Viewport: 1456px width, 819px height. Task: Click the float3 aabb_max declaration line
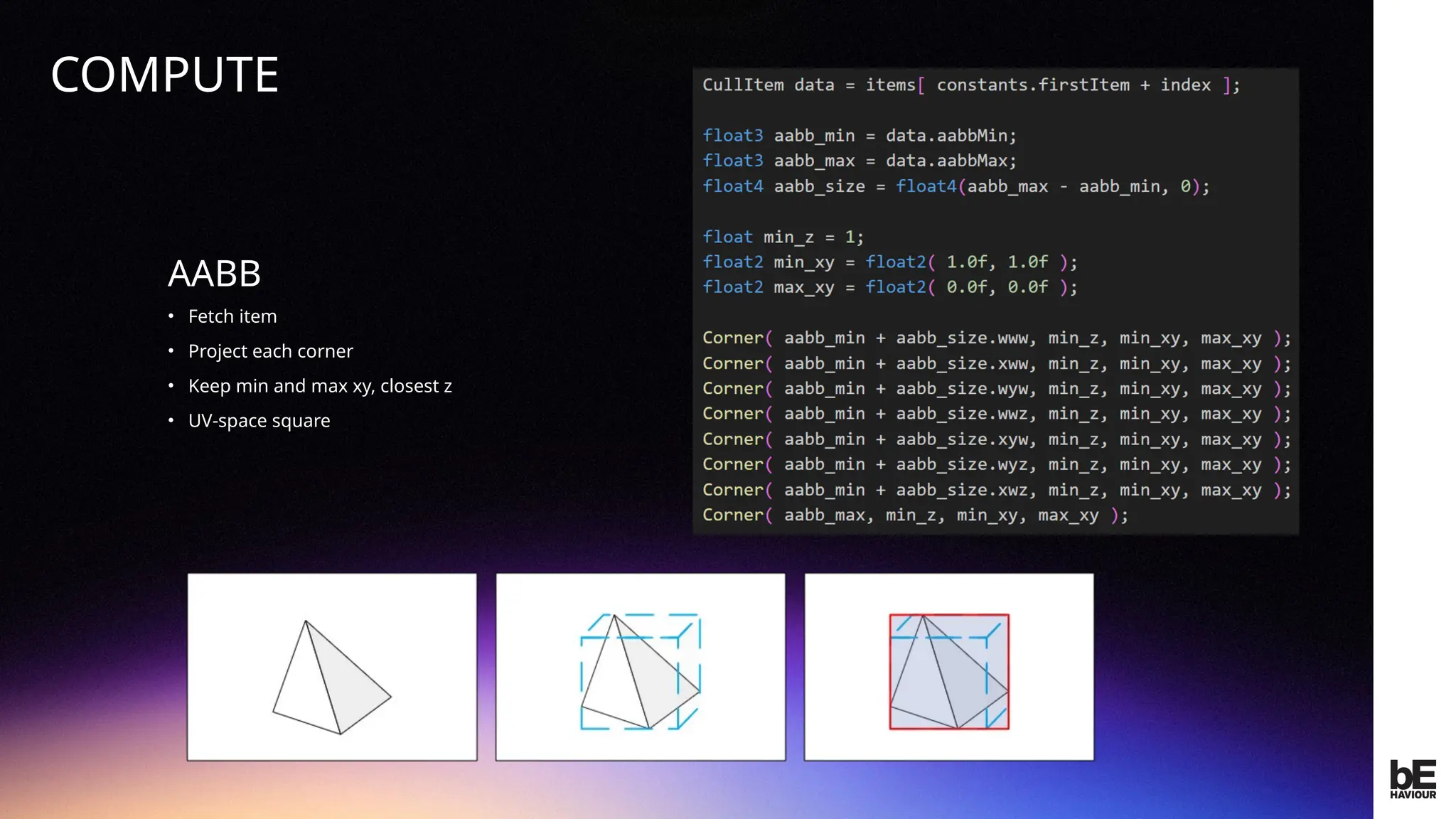click(860, 161)
